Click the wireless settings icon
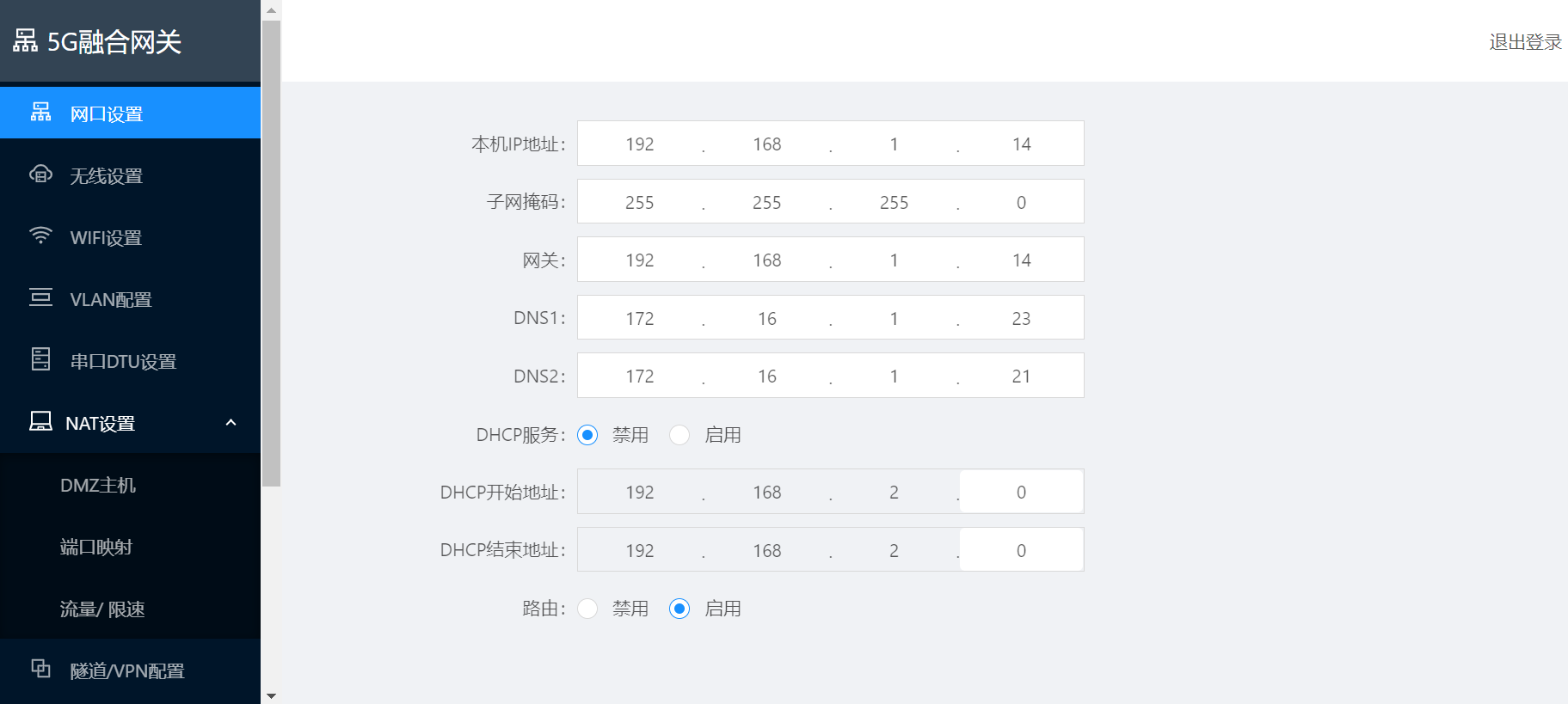 point(40,174)
